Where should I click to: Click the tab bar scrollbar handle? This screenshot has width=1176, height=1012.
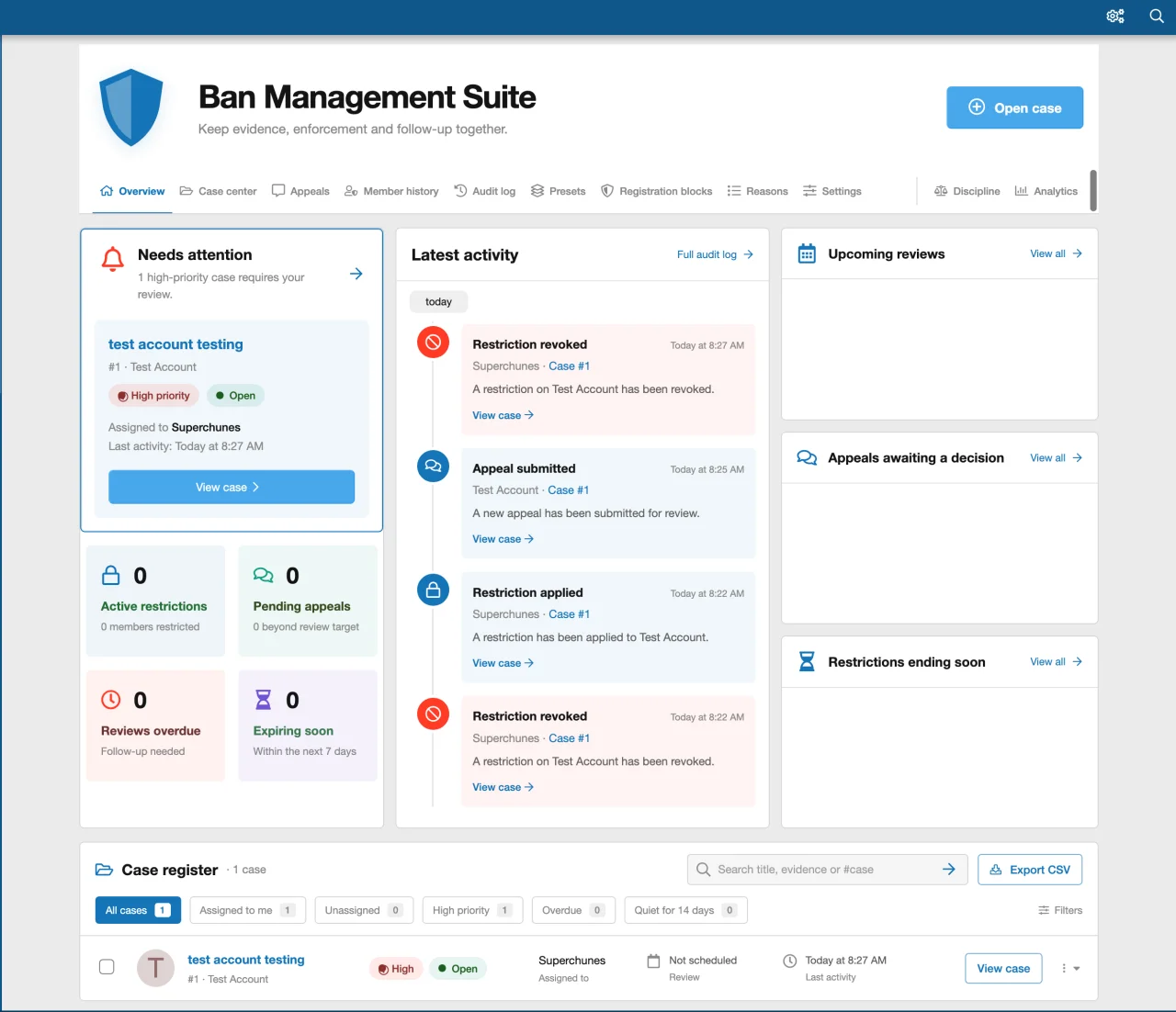coord(1093,190)
